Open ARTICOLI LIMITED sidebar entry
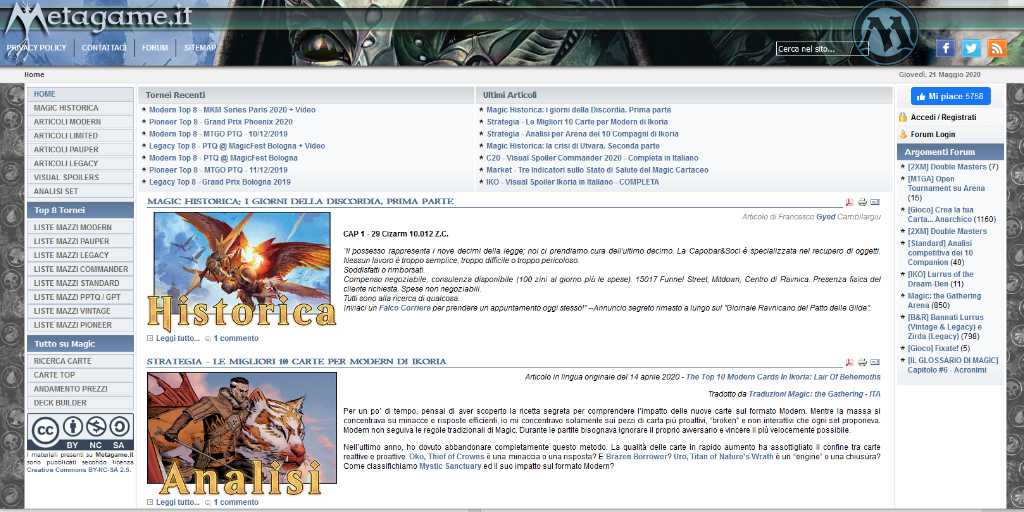 tap(80, 136)
